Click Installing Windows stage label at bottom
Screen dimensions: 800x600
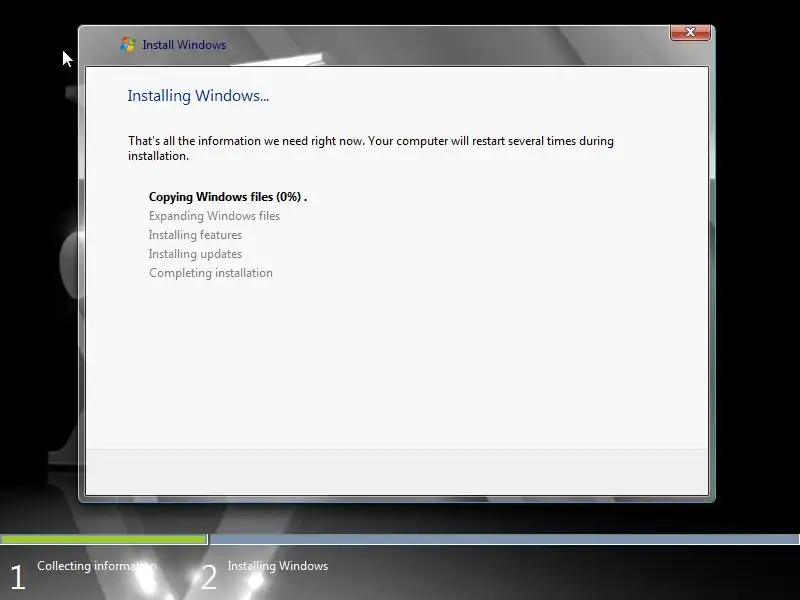point(278,566)
